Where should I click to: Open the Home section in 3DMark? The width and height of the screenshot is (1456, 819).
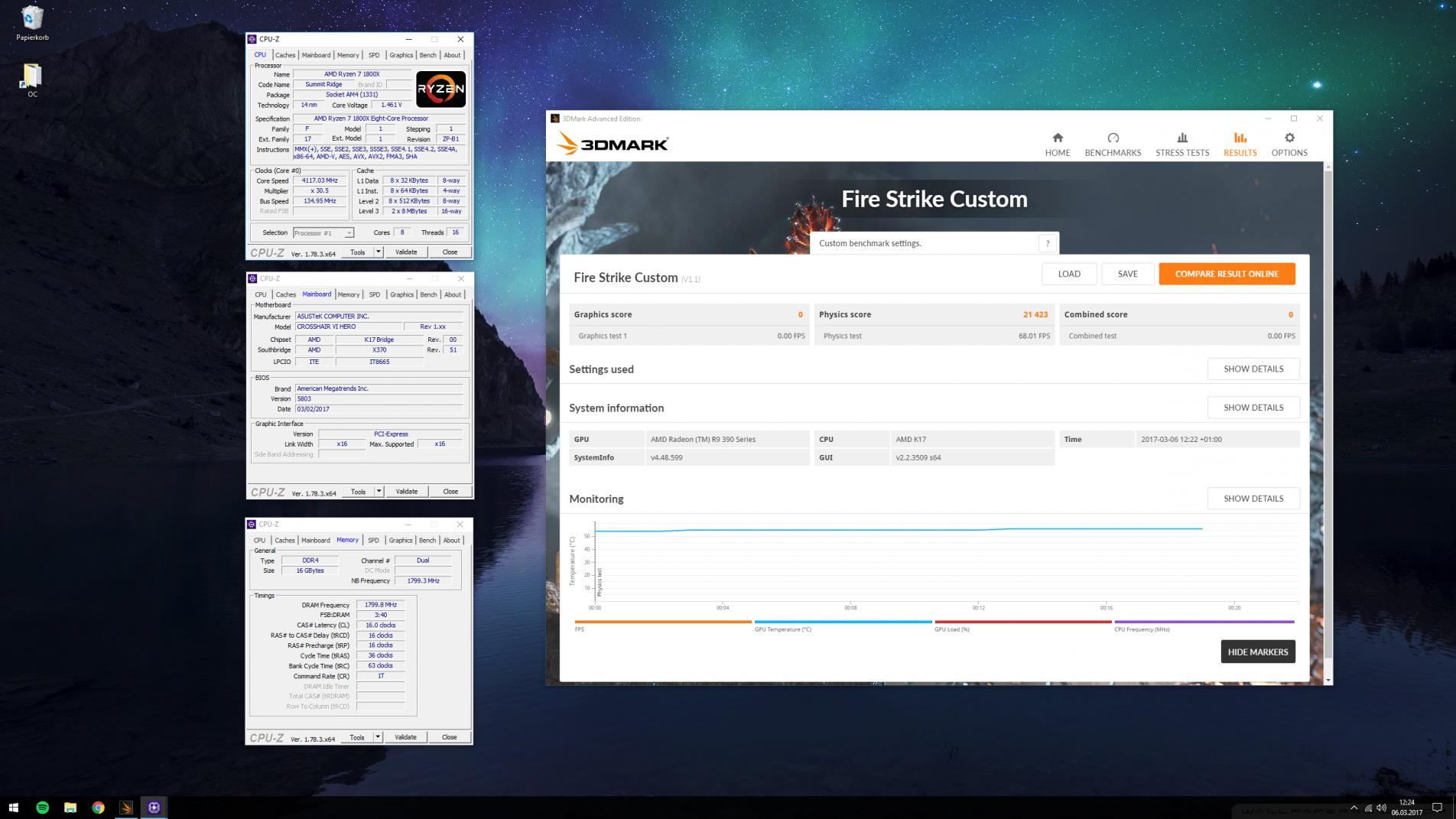pyautogui.click(x=1058, y=144)
